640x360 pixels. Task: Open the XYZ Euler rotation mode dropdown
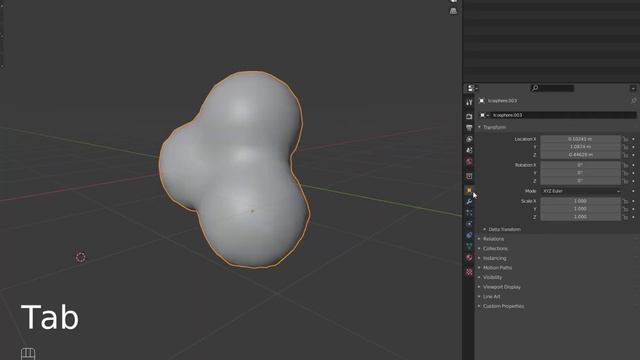pyautogui.click(x=580, y=191)
